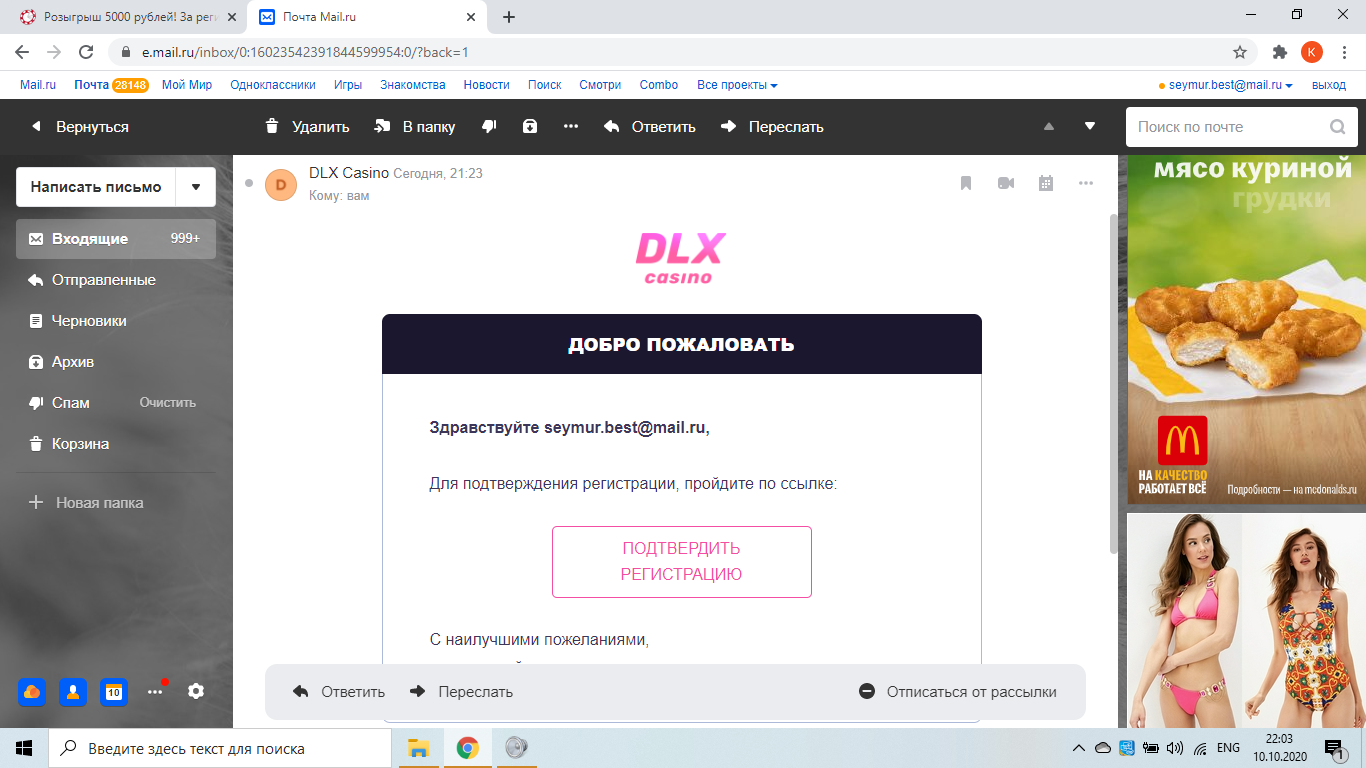The image size is (1366, 768).
Task: Open the Спам folder
Action: 70,403
